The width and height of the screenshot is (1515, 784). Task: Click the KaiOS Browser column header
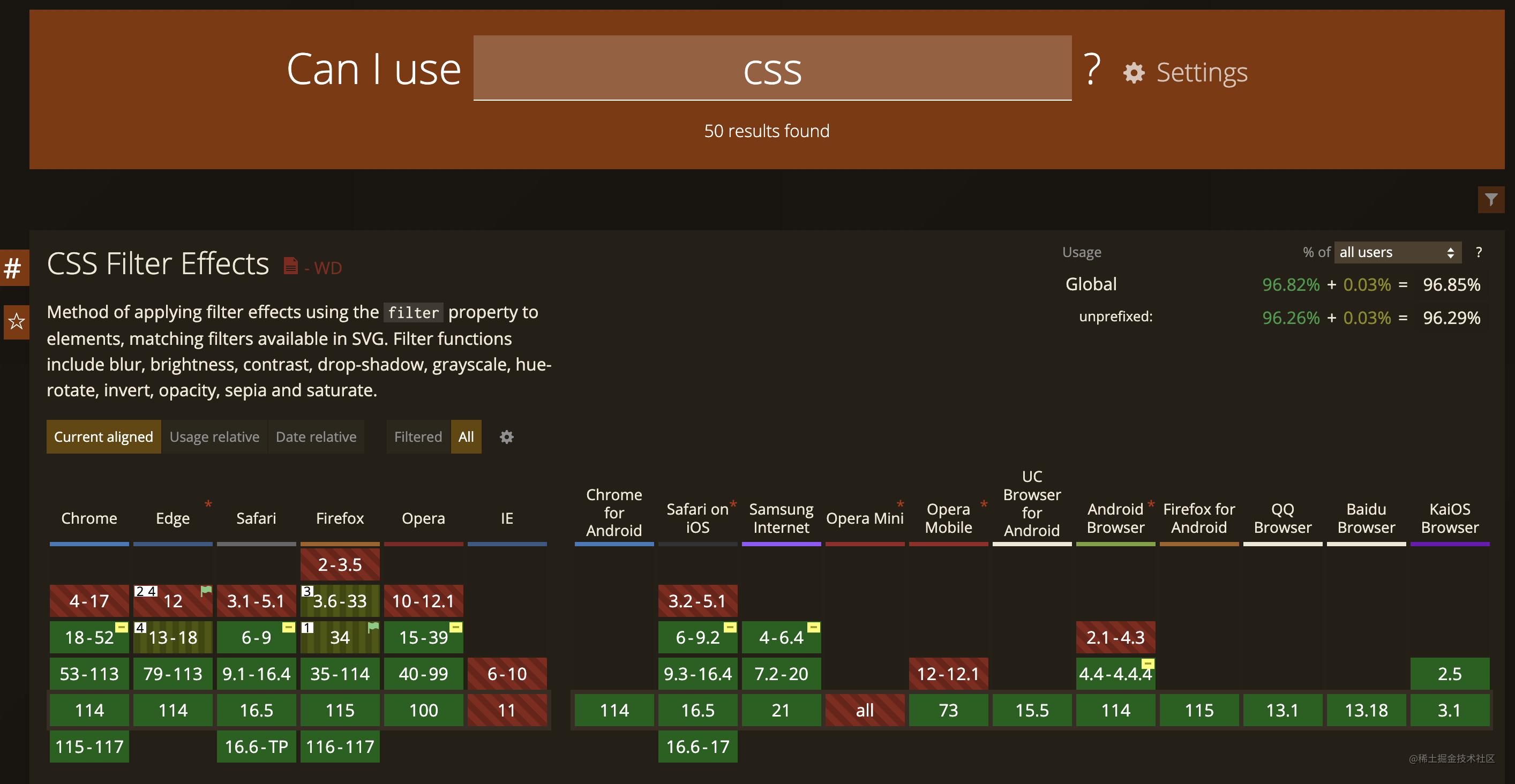tap(1450, 518)
